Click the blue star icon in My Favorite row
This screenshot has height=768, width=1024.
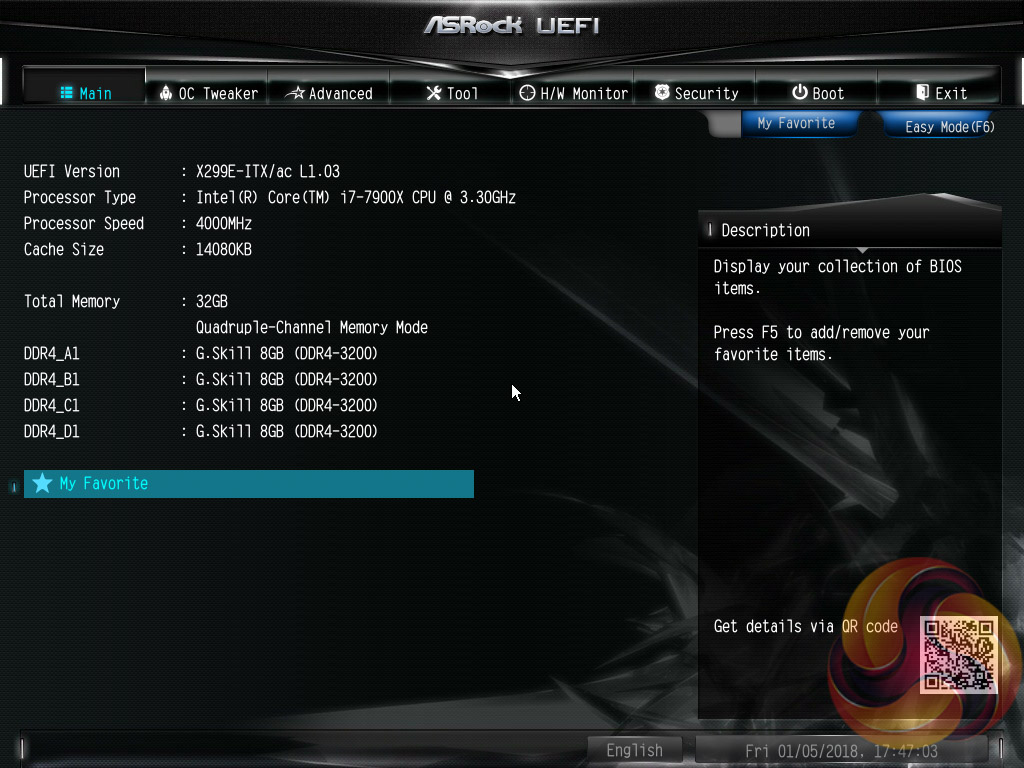click(42, 483)
